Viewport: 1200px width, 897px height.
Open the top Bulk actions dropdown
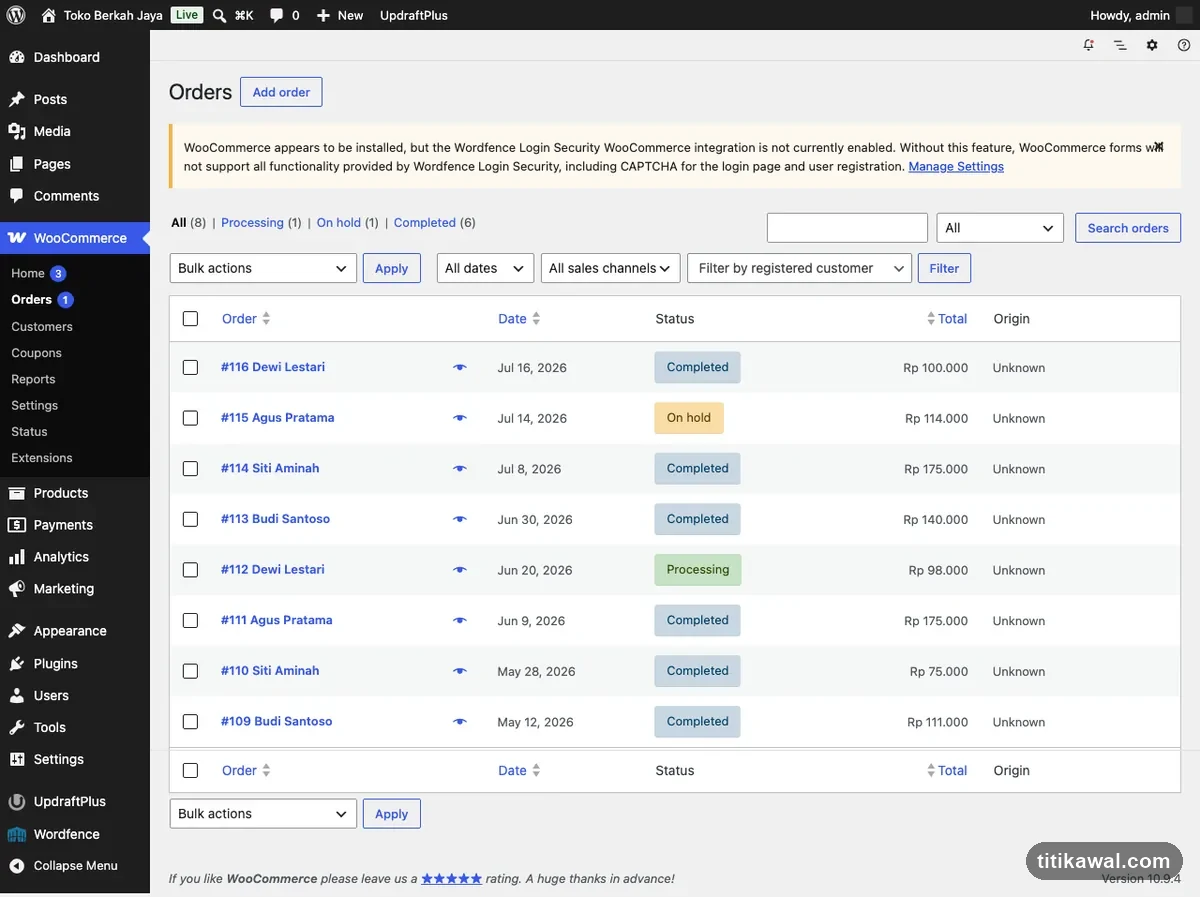[x=263, y=268]
